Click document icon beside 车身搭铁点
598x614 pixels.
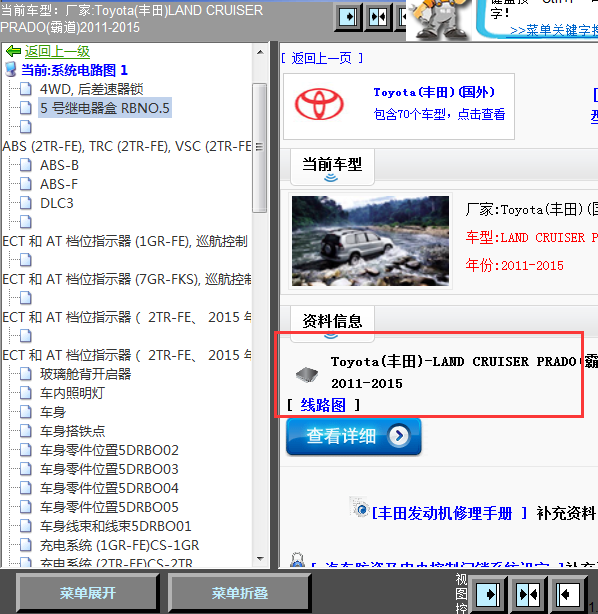point(26,431)
